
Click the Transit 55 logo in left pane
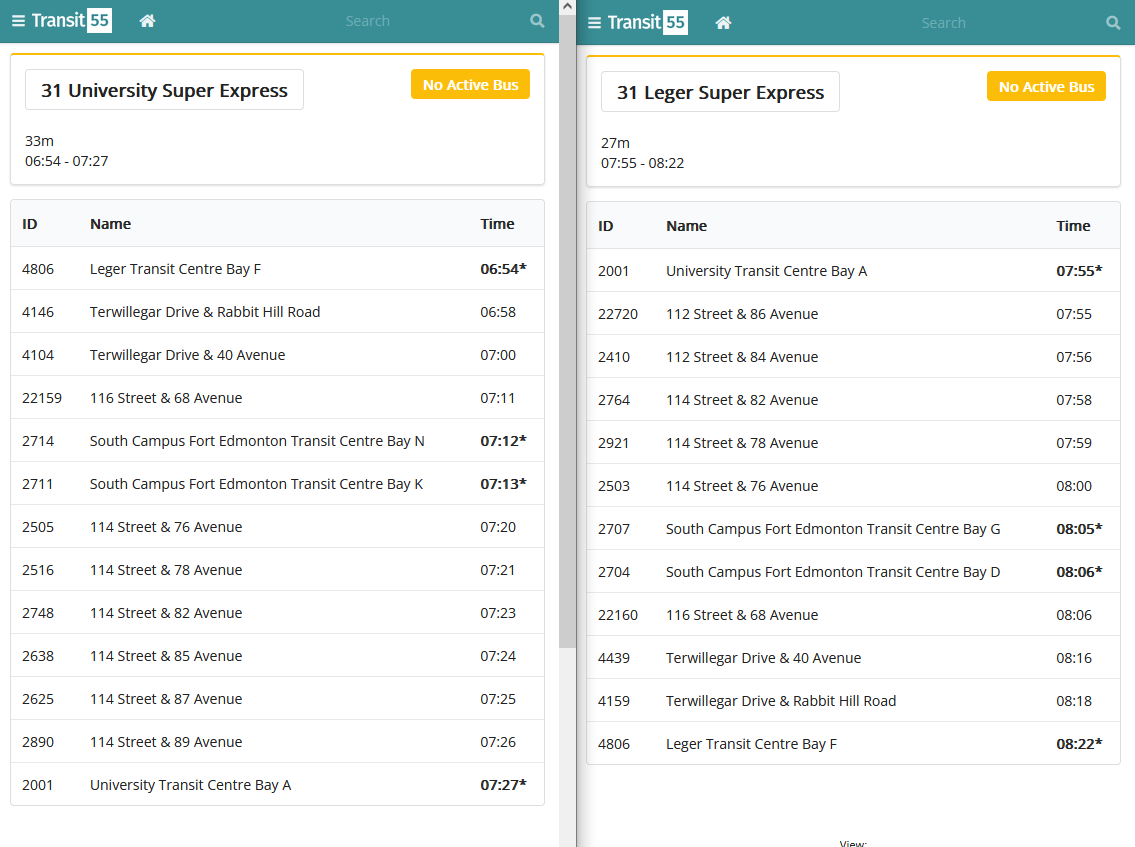click(71, 21)
